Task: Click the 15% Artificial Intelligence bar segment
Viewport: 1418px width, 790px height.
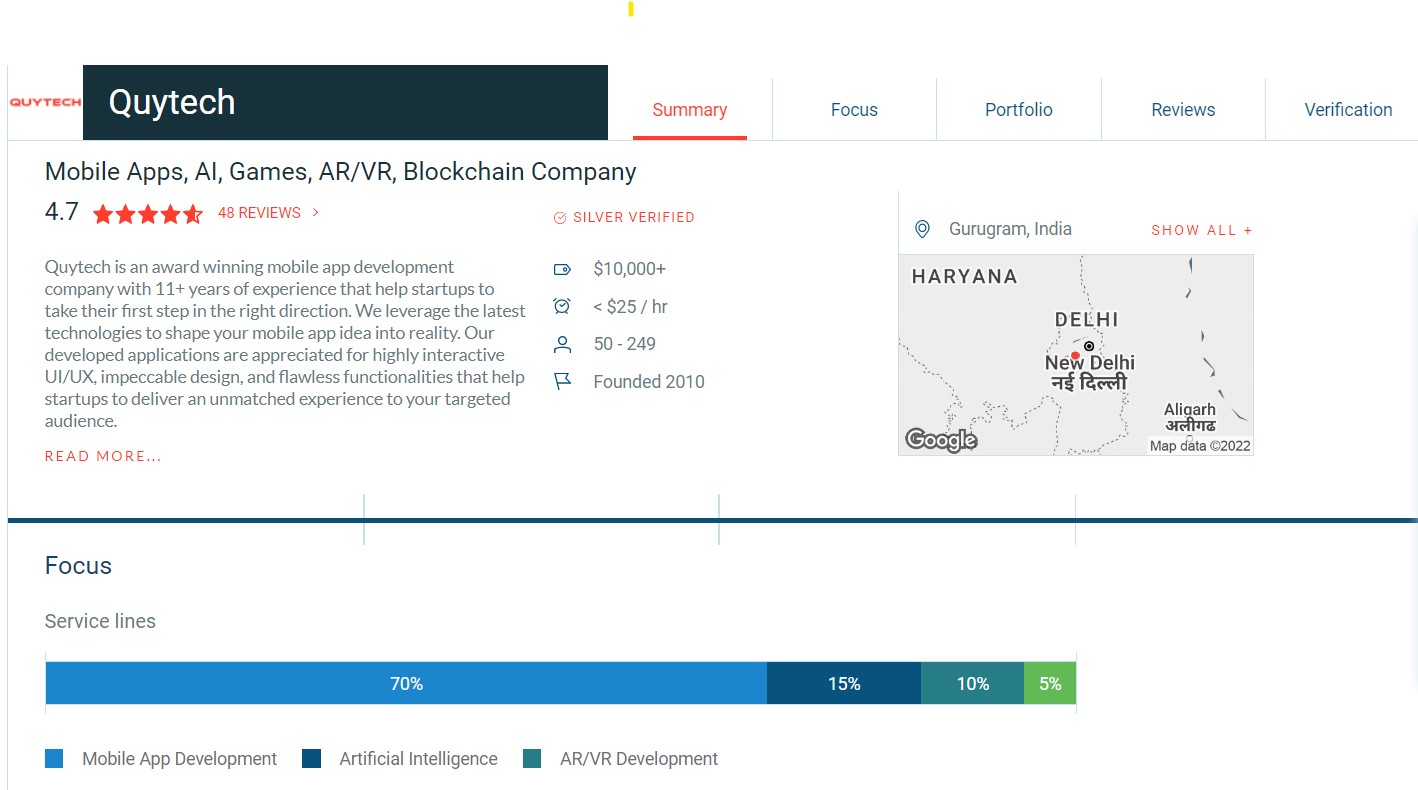Action: point(844,684)
